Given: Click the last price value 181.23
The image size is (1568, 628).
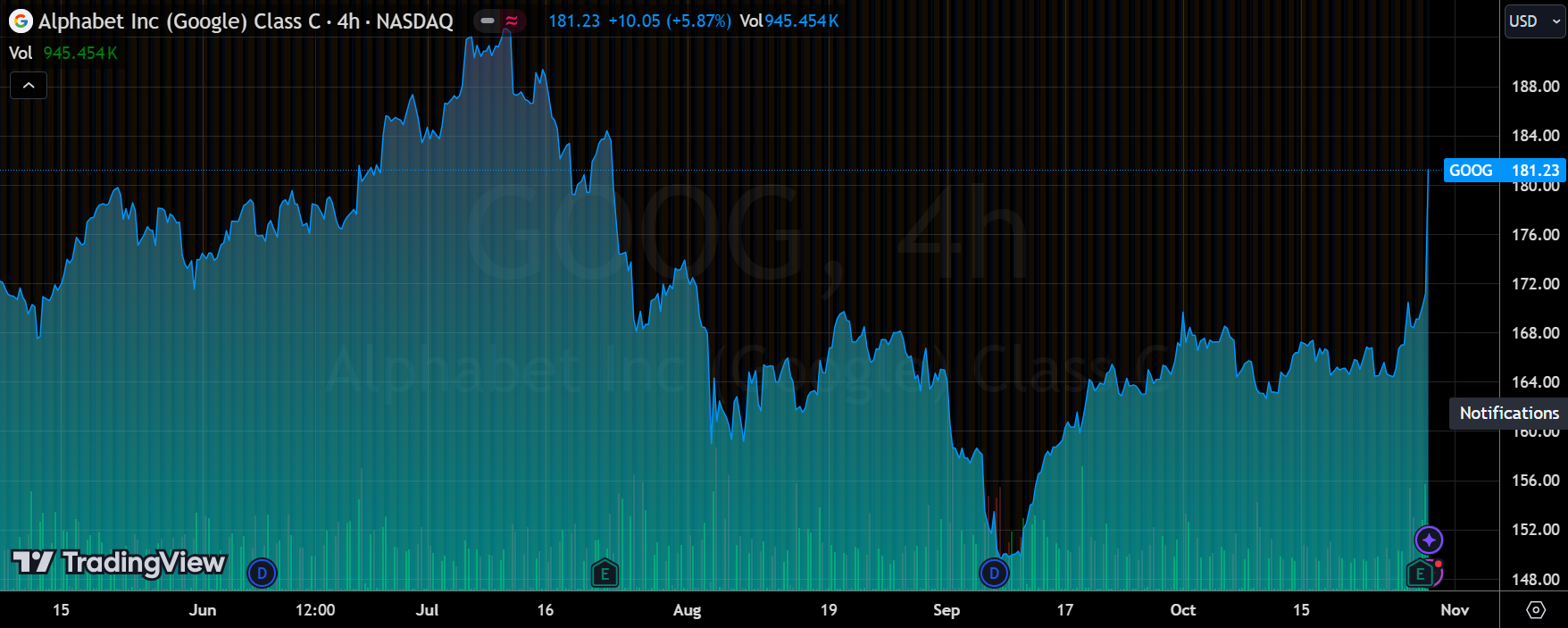Looking at the screenshot, I should point(574,21).
